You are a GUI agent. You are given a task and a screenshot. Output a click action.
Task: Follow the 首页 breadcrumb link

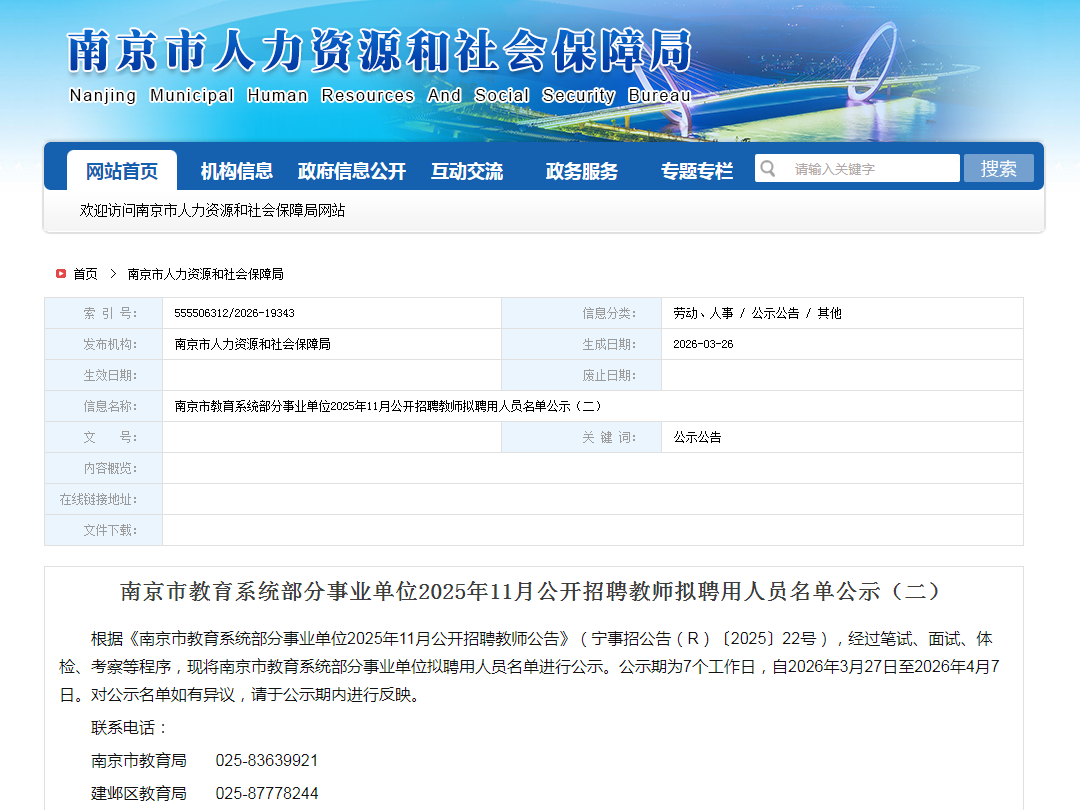tap(86, 274)
